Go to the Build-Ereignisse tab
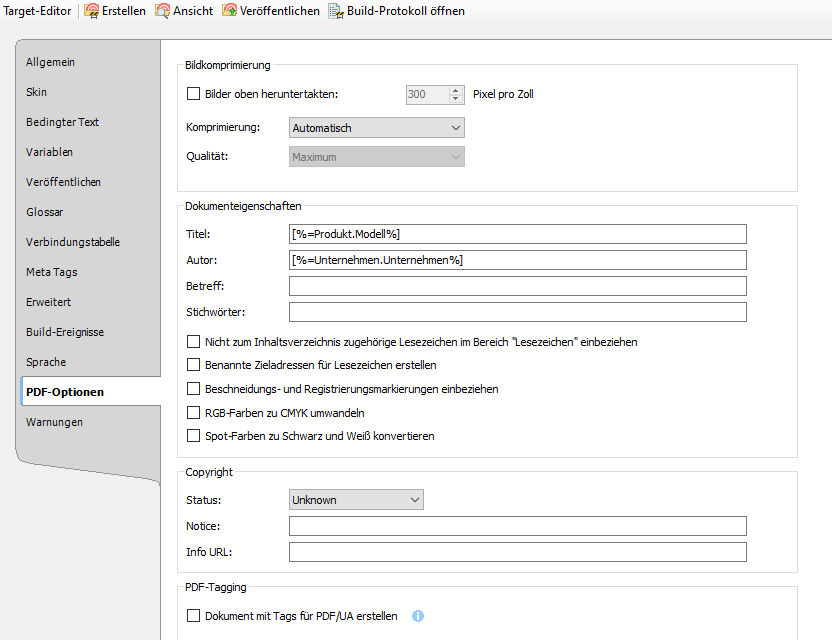This screenshot has width=832, height=640. tap(64, 332)
